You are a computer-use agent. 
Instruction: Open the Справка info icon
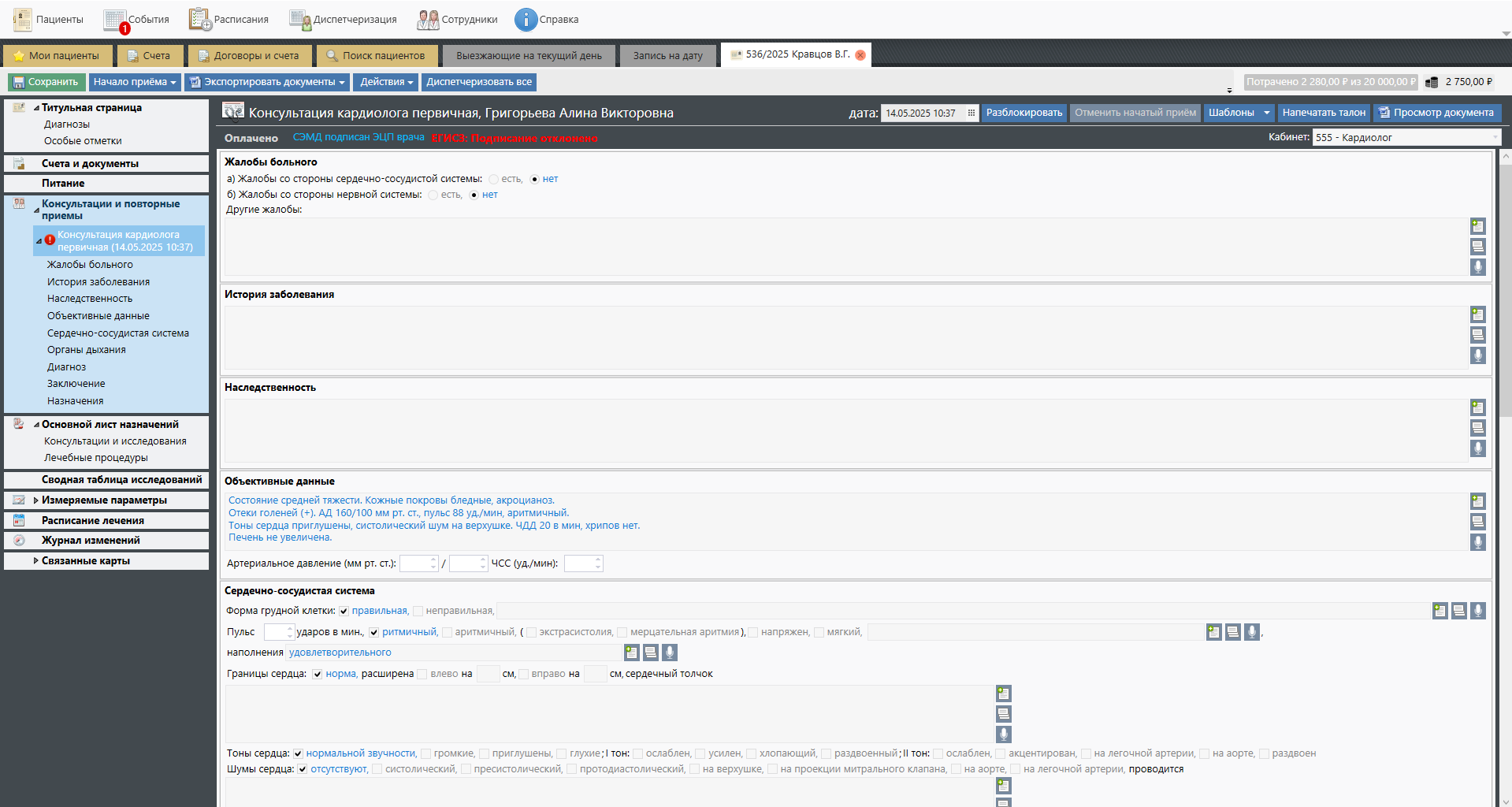tap(526, 20)
